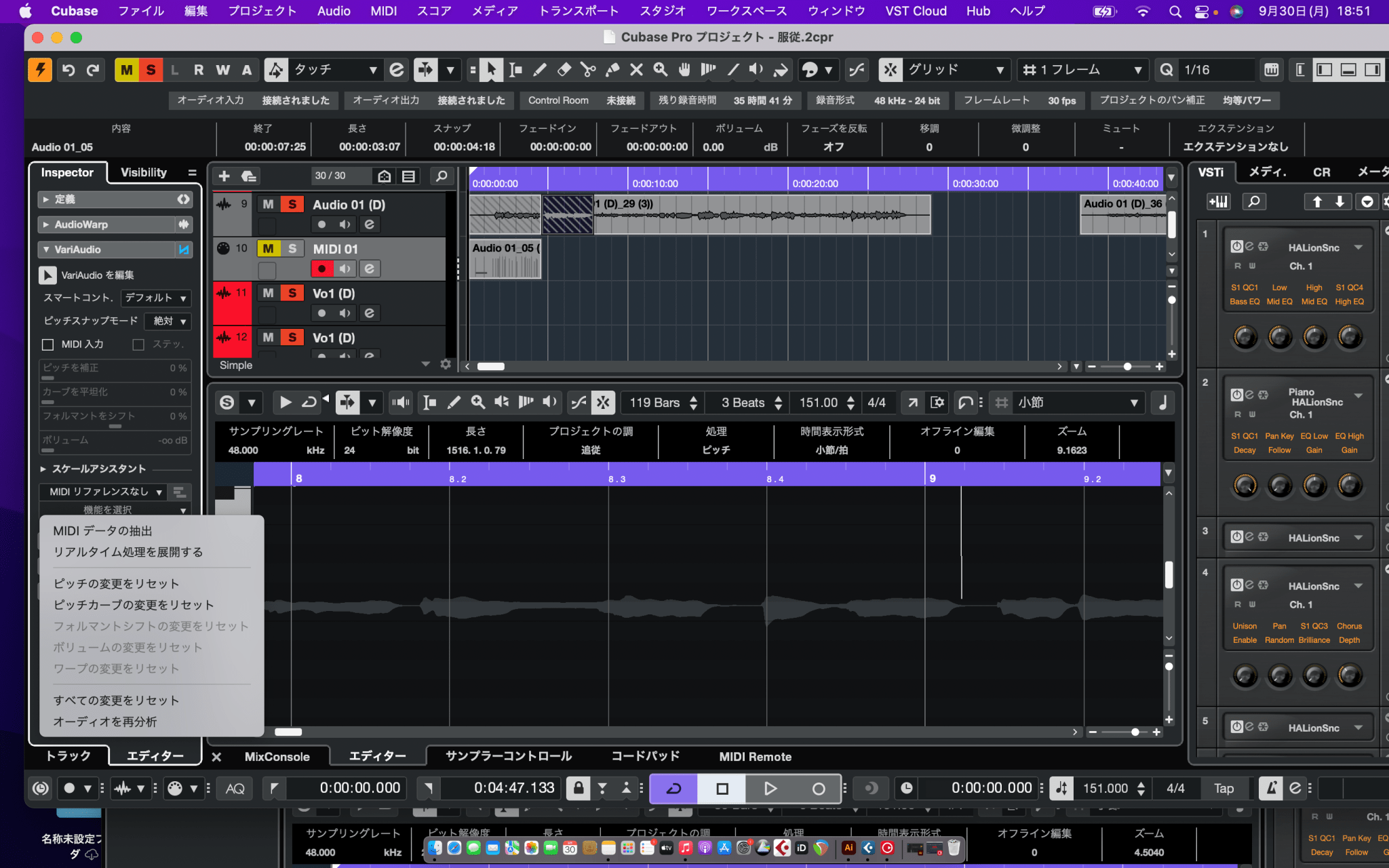Open the track search magnifier above the track list

pos(442,176)
